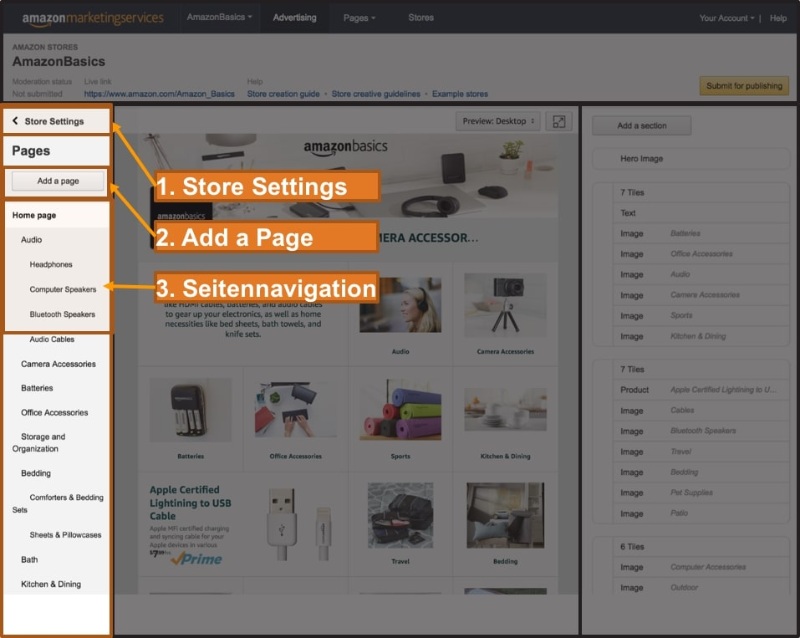The width and height of the screenshot is (800, 638).
Task: Click the Office Accessories tile in preview
Action: 295,419
